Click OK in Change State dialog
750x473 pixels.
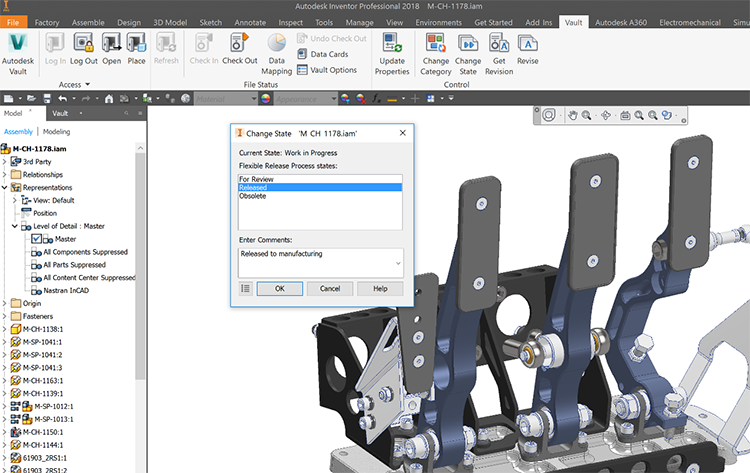click(x=280, y=288)
